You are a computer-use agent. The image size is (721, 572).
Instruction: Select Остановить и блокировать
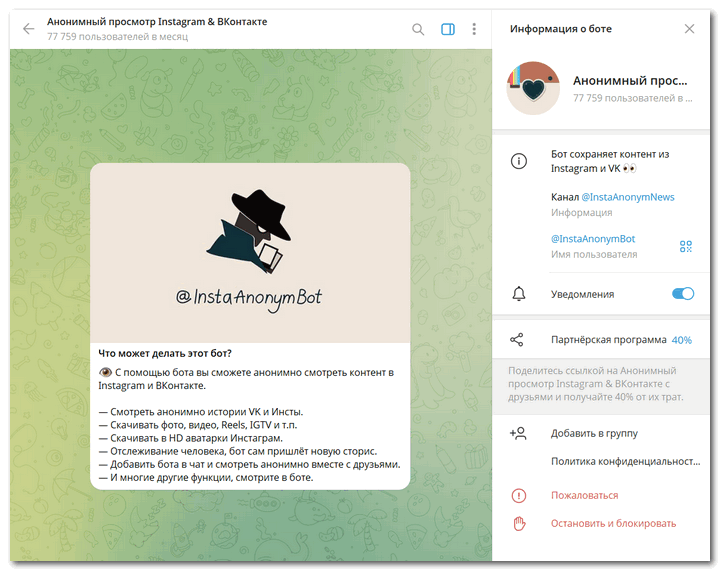[613, 524]
